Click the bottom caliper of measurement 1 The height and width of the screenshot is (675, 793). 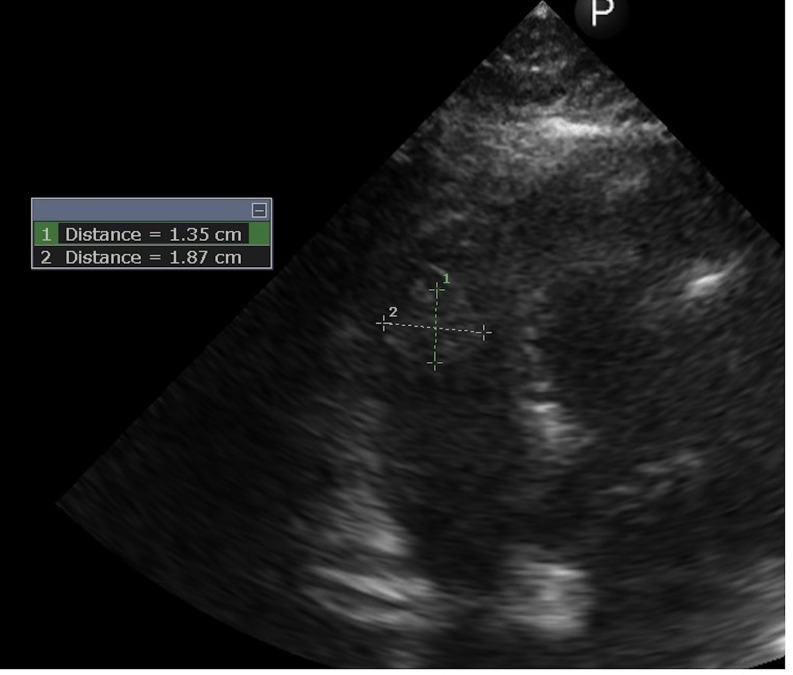coord(434,363)
